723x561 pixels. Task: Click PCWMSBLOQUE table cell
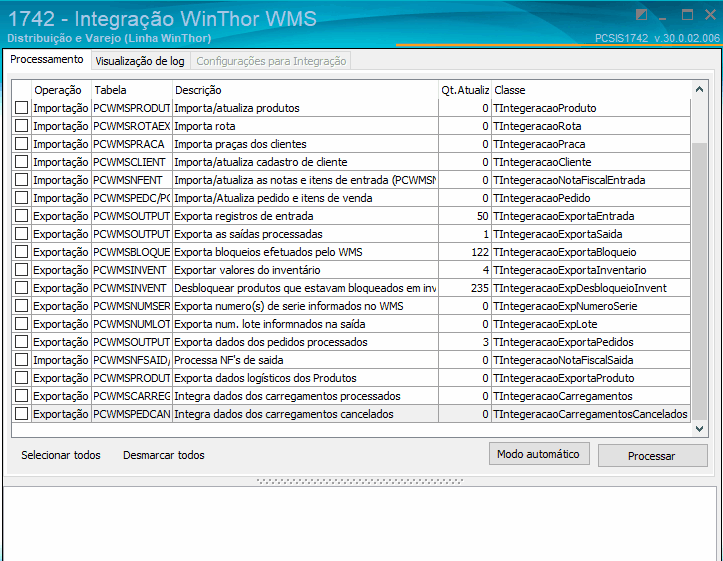pyautogui.click(x=132, y=252)
